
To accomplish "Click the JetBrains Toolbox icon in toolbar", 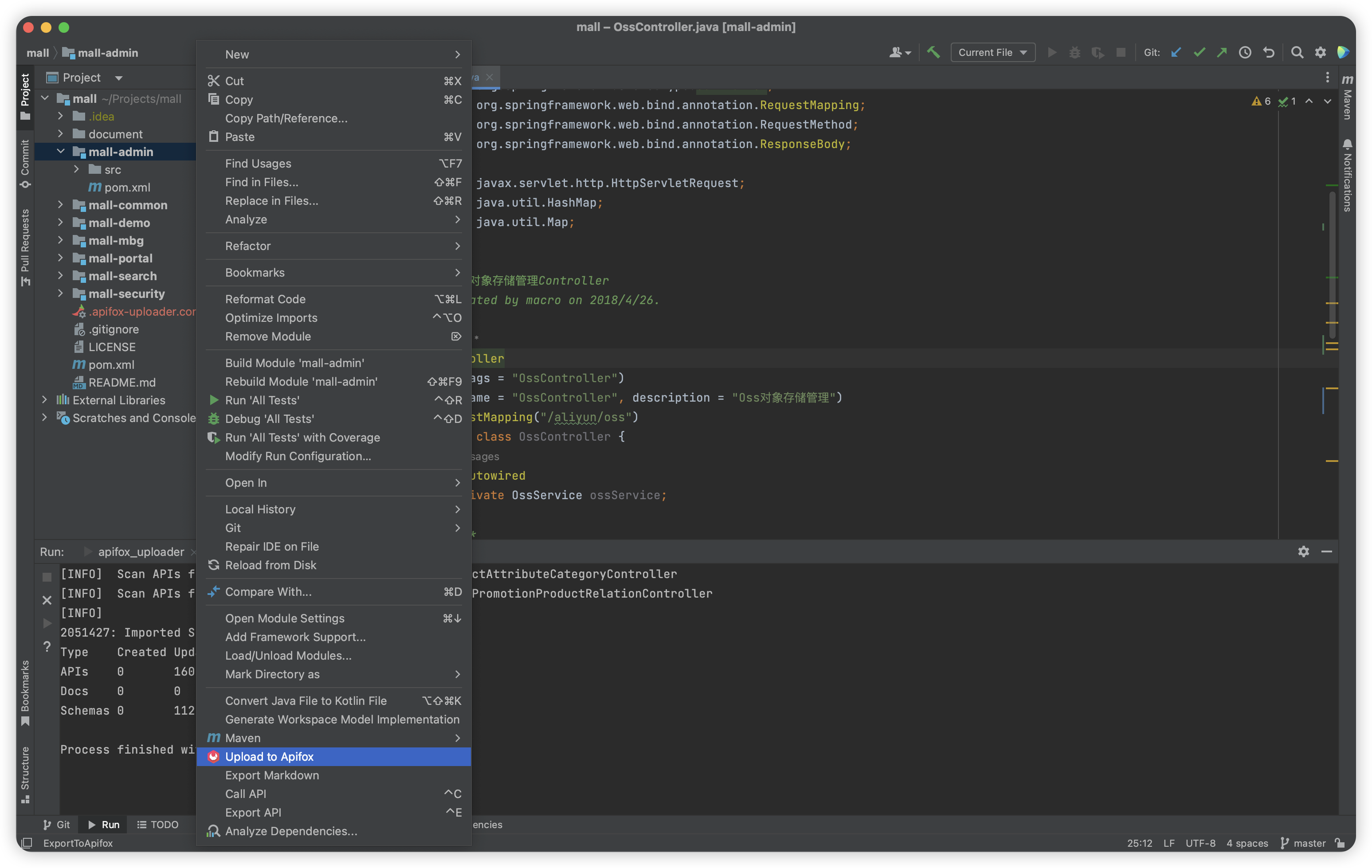I will pos(1343,52).
